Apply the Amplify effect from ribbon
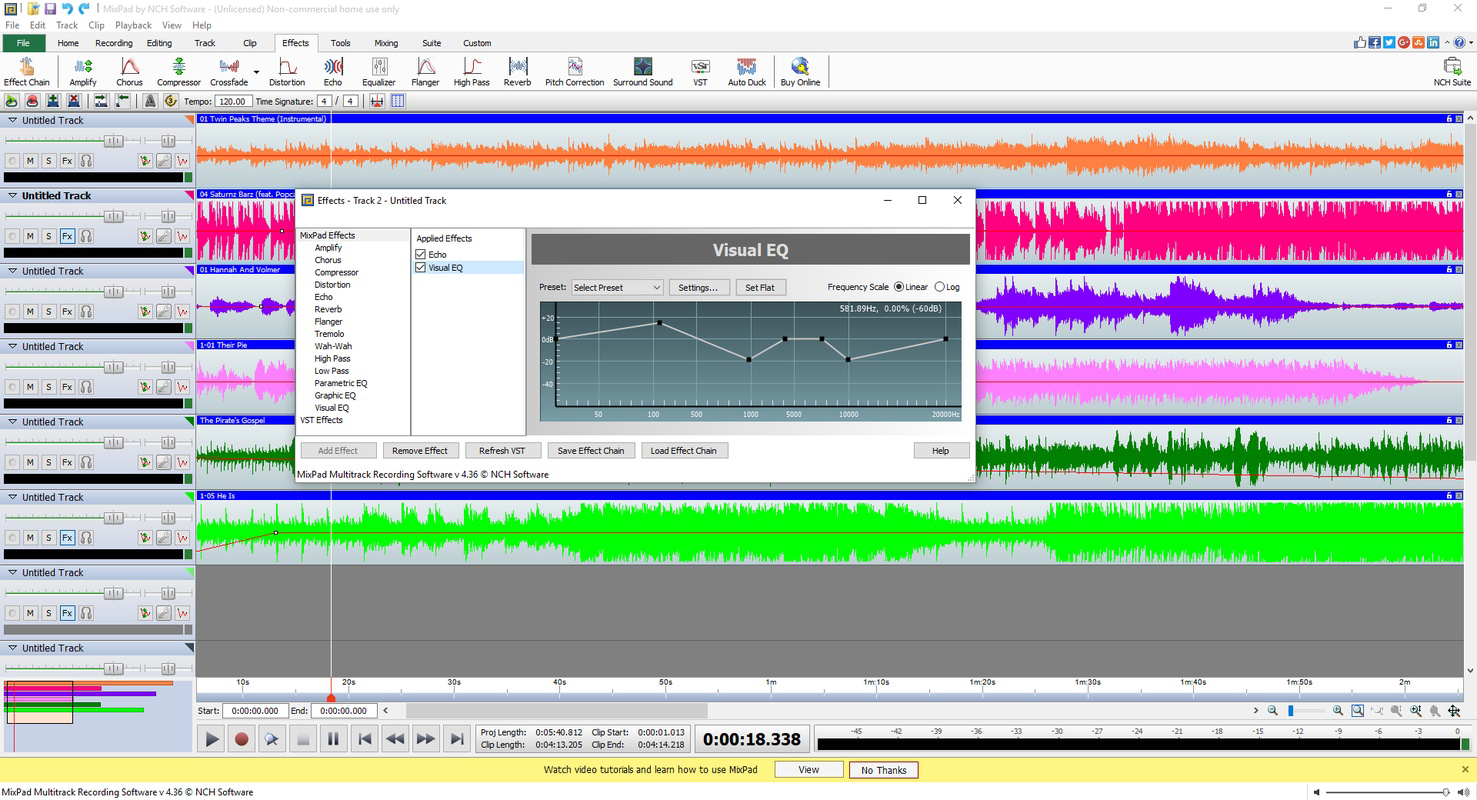The width and height of the screenshot is (1477, 800). tap(82, 71)
